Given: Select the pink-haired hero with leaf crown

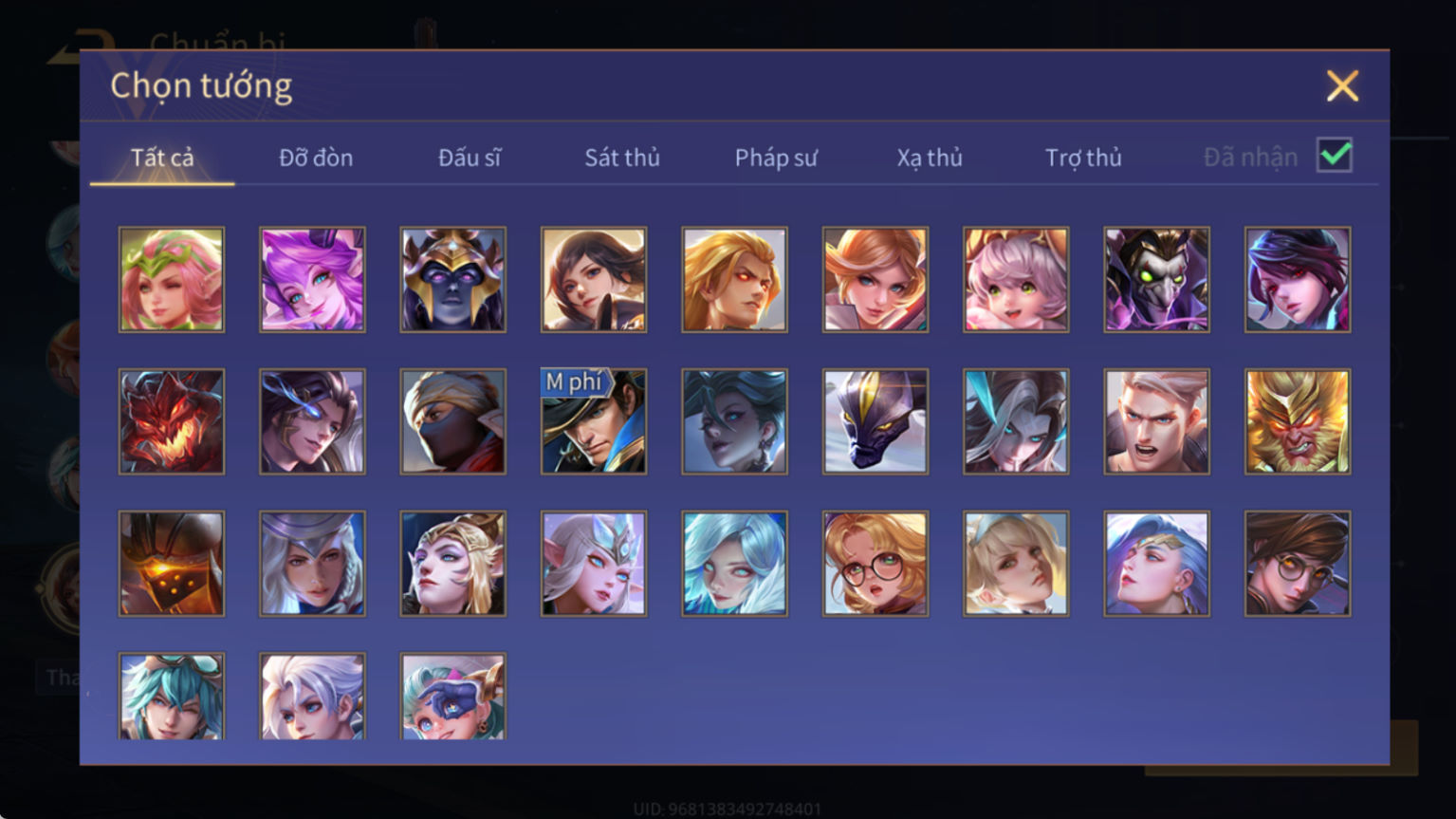Looking at the screenshot, I should [172, 279].
